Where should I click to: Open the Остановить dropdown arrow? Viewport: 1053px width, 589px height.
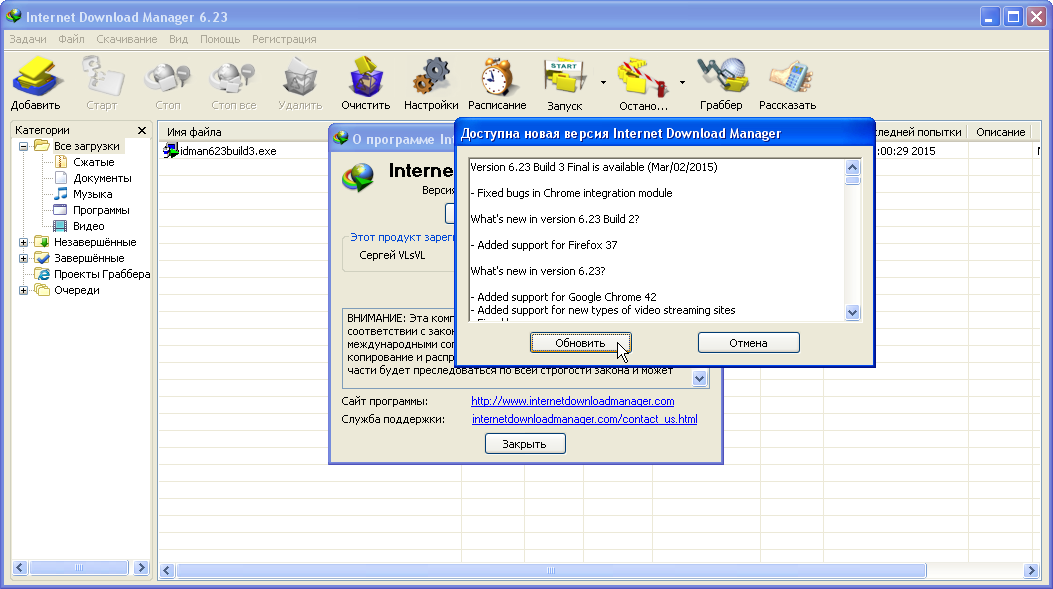coord(682,83)
